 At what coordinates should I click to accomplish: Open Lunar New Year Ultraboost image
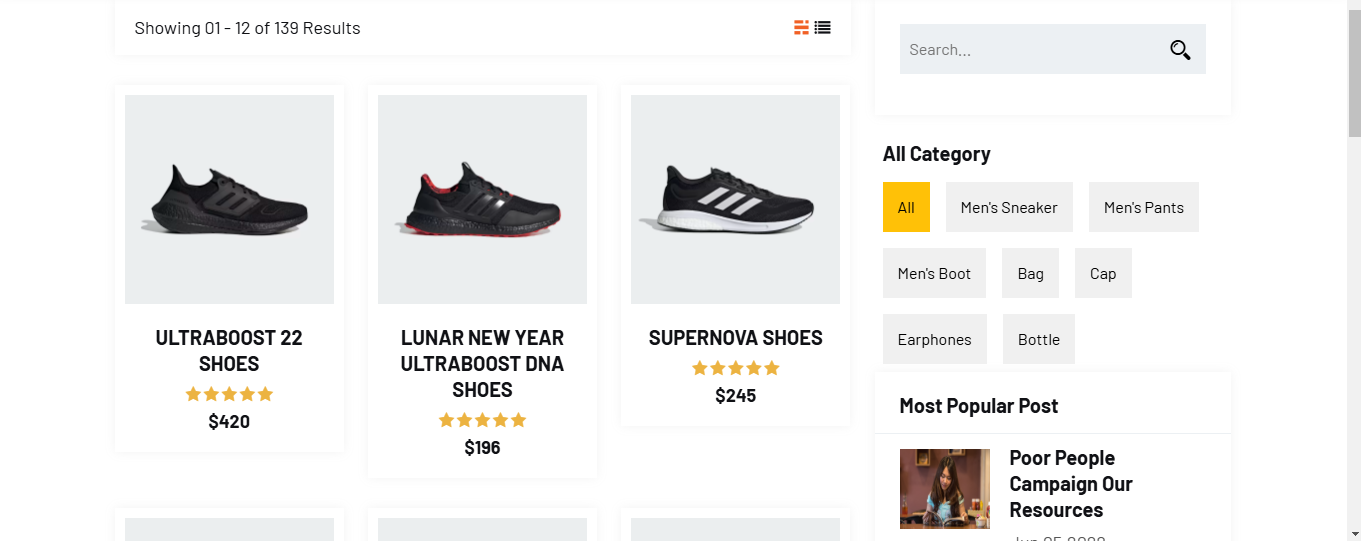pos(482,199)
